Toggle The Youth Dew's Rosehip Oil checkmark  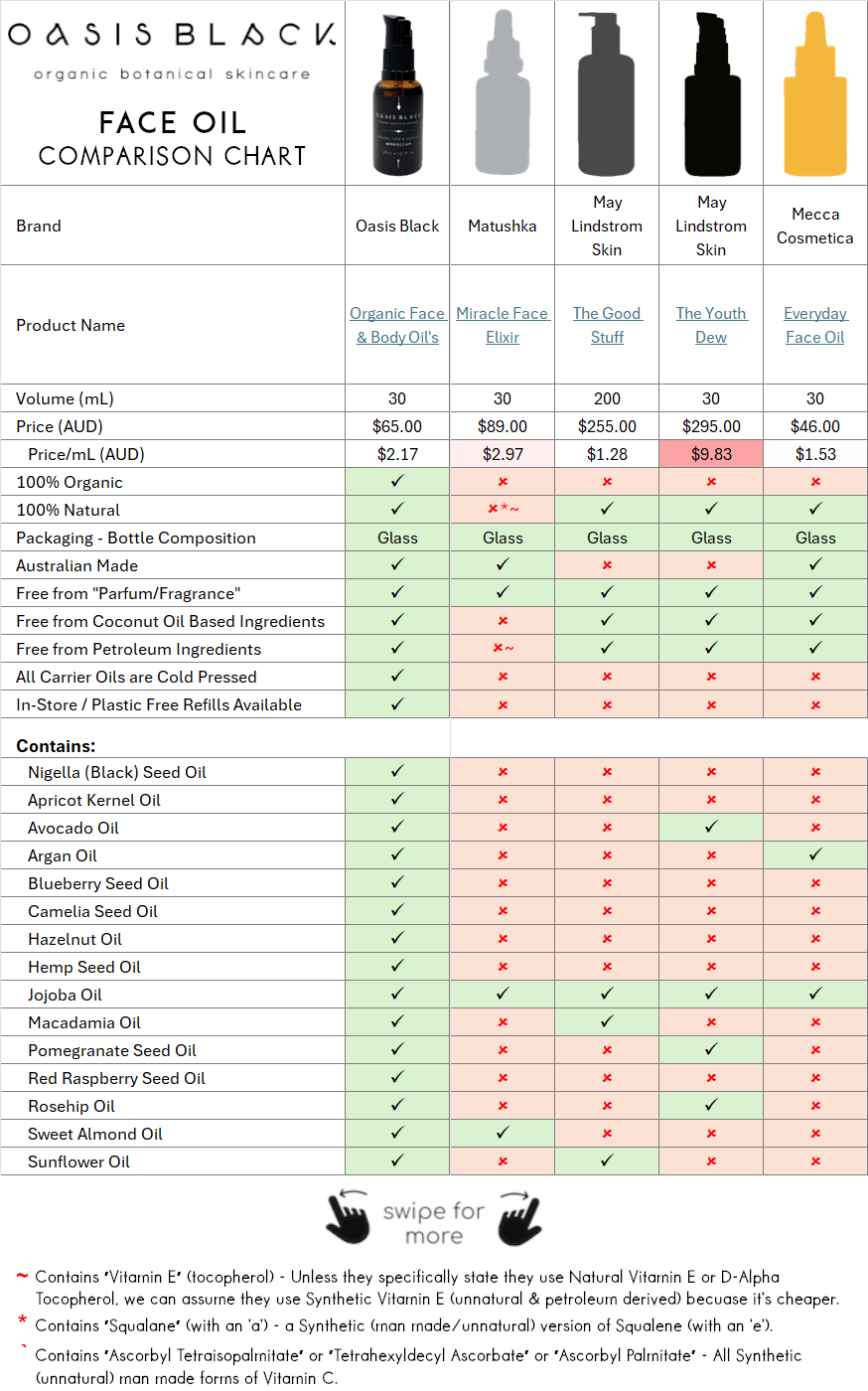tap(711, 1106)
